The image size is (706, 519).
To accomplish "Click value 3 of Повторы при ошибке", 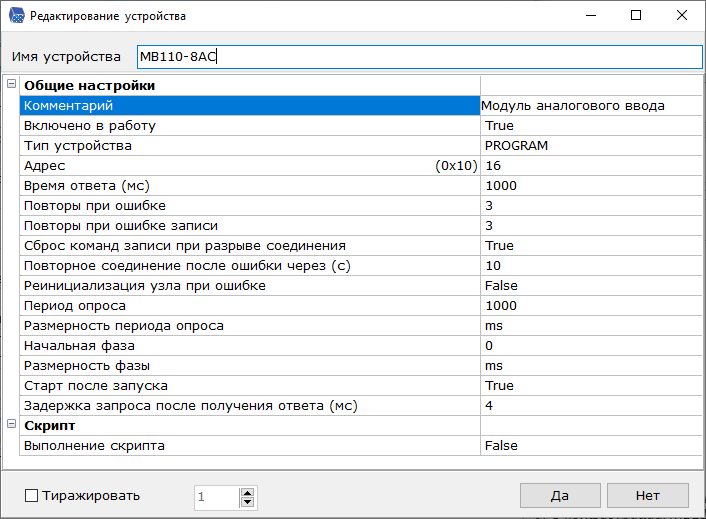I will point(591,206).
